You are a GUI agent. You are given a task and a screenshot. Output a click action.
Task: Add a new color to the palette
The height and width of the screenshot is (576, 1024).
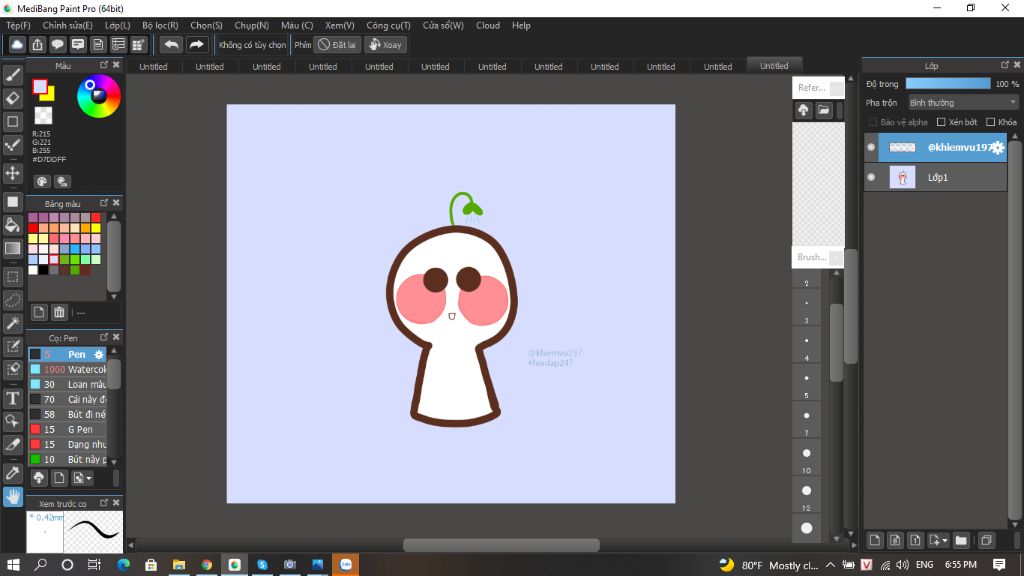pos(39,312)
